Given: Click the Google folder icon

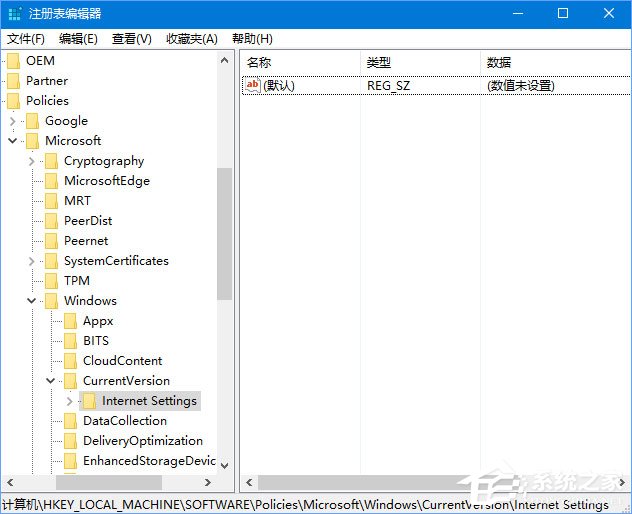Looking at the screenshot, I should point(32,121).
